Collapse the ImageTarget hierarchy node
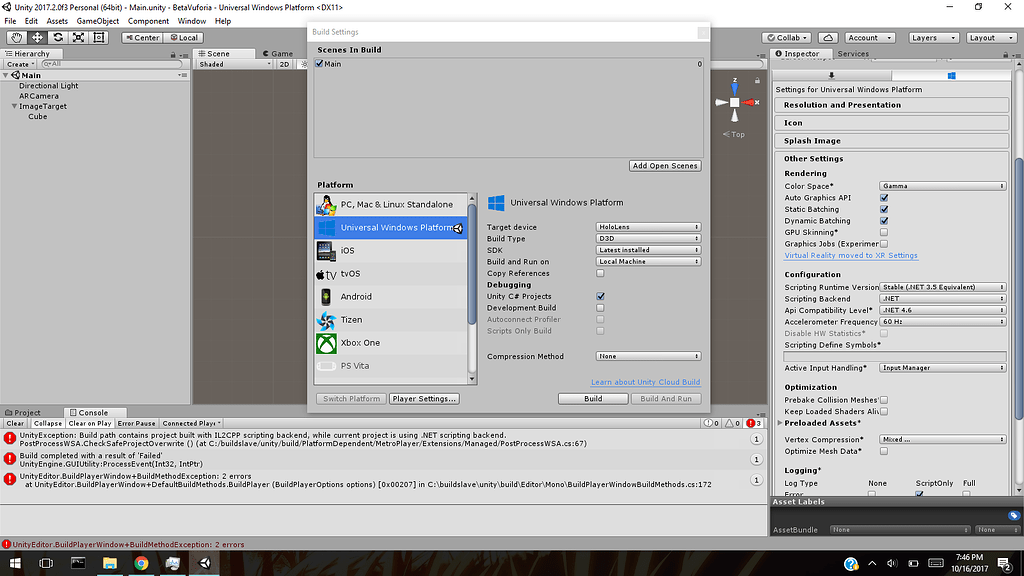 coord(14,106)
